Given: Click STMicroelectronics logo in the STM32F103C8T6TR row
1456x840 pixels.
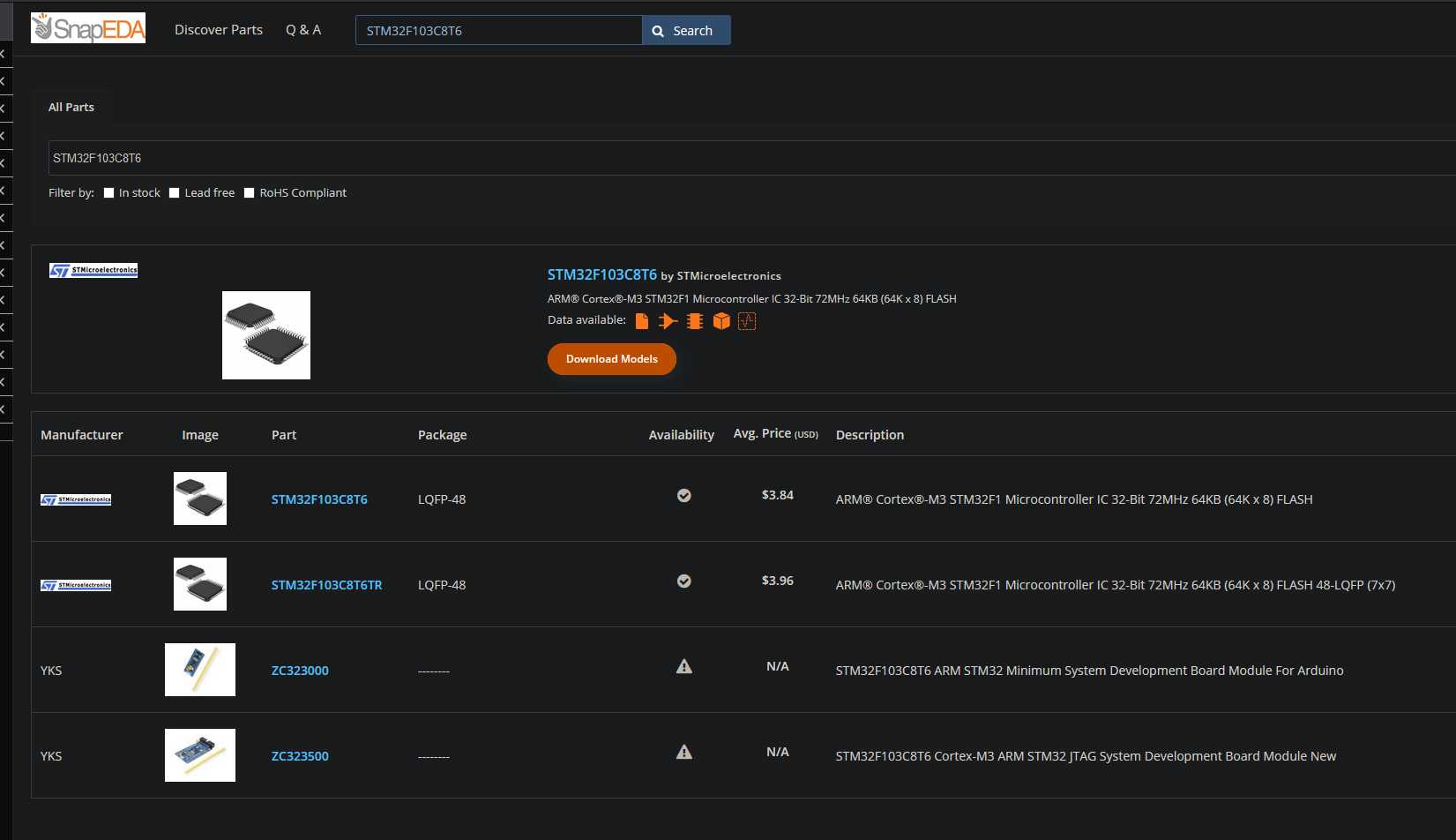Looking at the screenshot, I should 76,585.
